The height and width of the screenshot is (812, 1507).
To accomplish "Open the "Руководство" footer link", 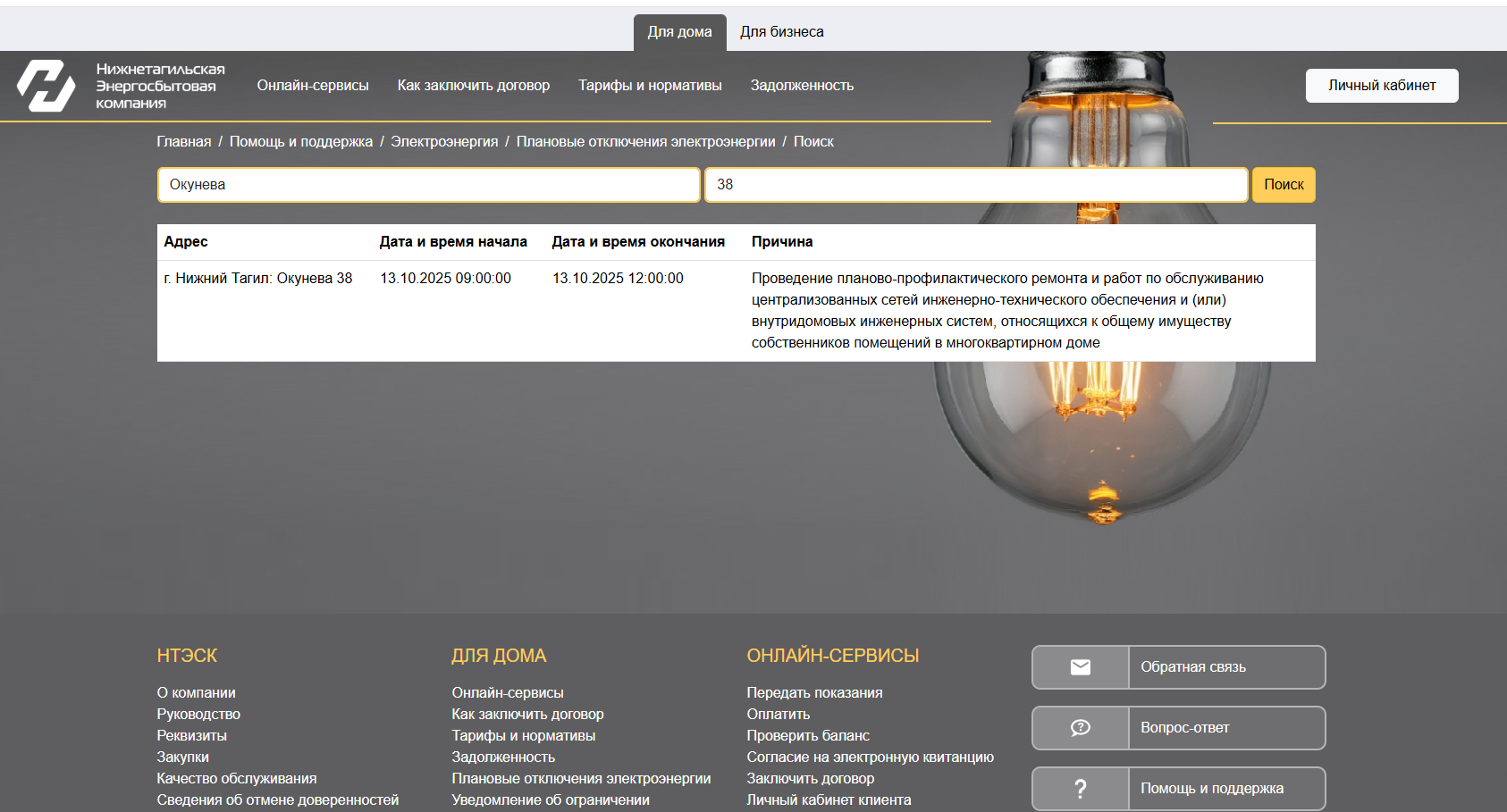I will 198,715.
